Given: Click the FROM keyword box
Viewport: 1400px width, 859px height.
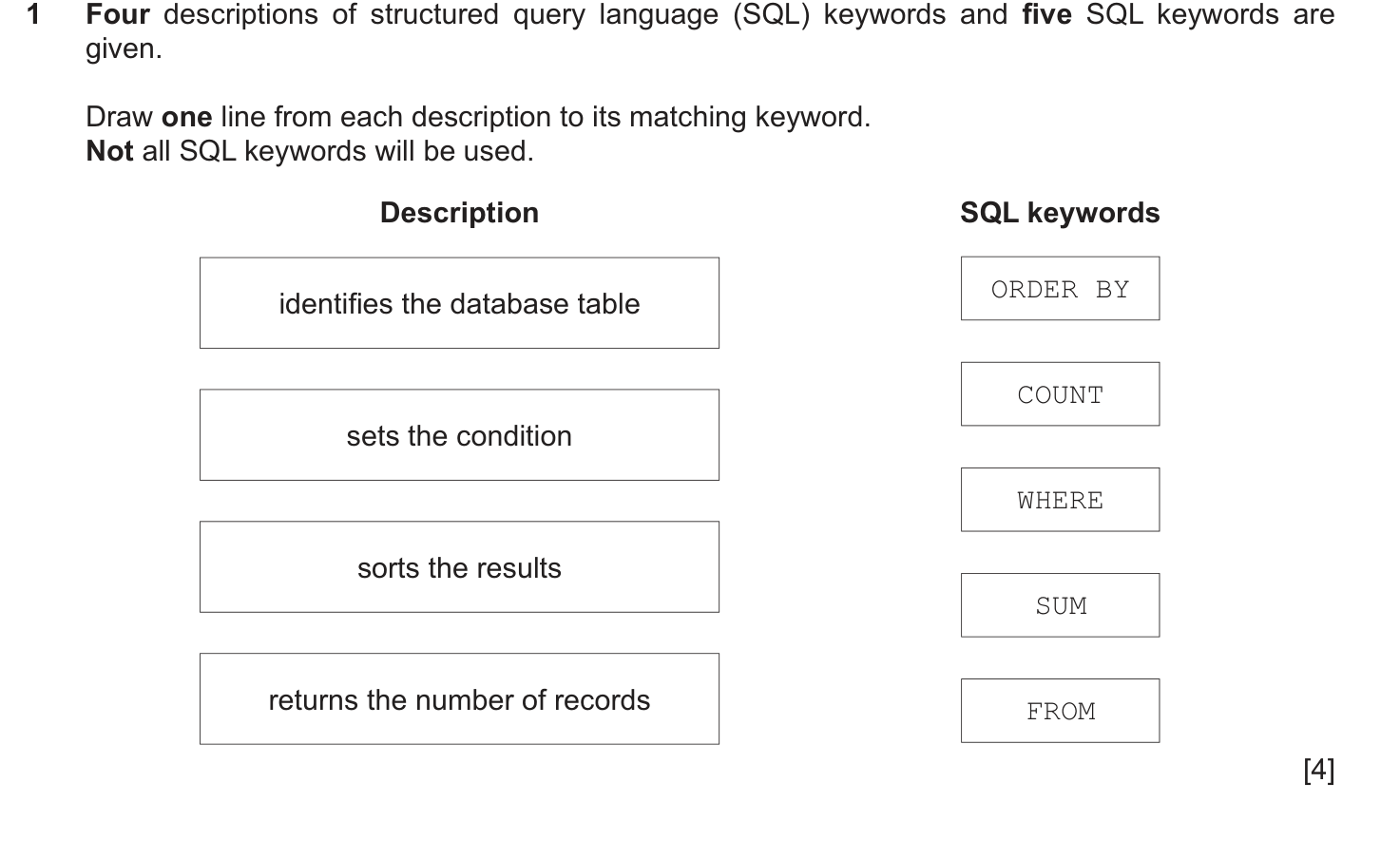Looking at the screenshot, I should tap(1060, 711).
